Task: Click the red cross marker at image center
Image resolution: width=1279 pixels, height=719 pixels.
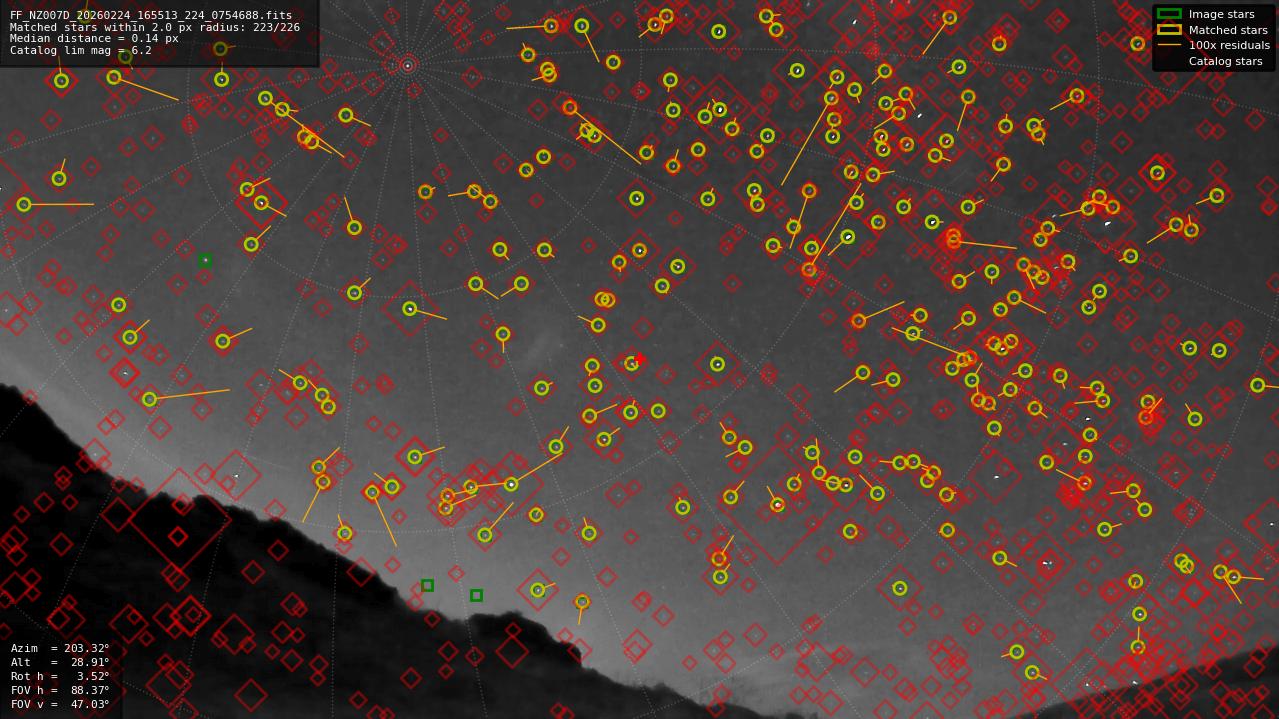Action: click(x=640, y=359)
